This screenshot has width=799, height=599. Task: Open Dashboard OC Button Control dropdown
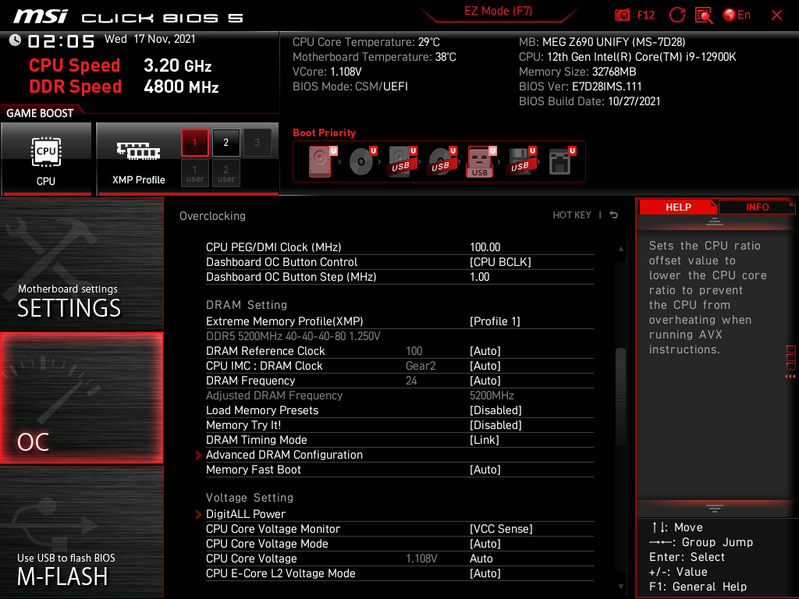tap(500, 262)
